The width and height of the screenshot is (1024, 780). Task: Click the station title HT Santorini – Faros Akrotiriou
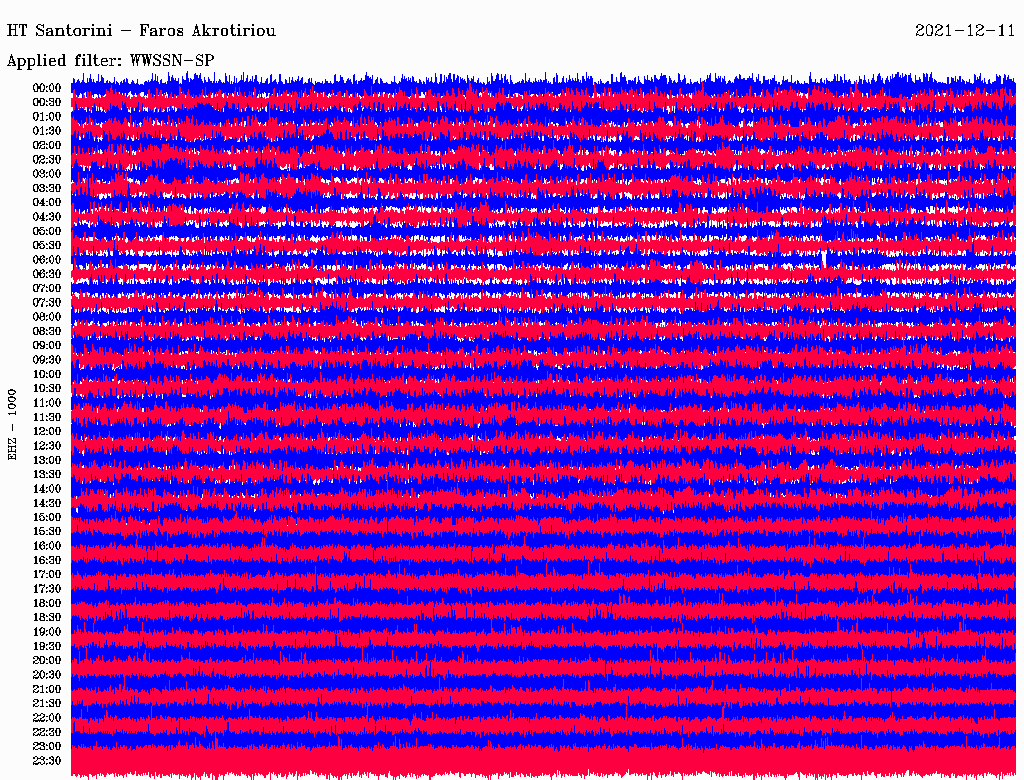coord(141,31)
